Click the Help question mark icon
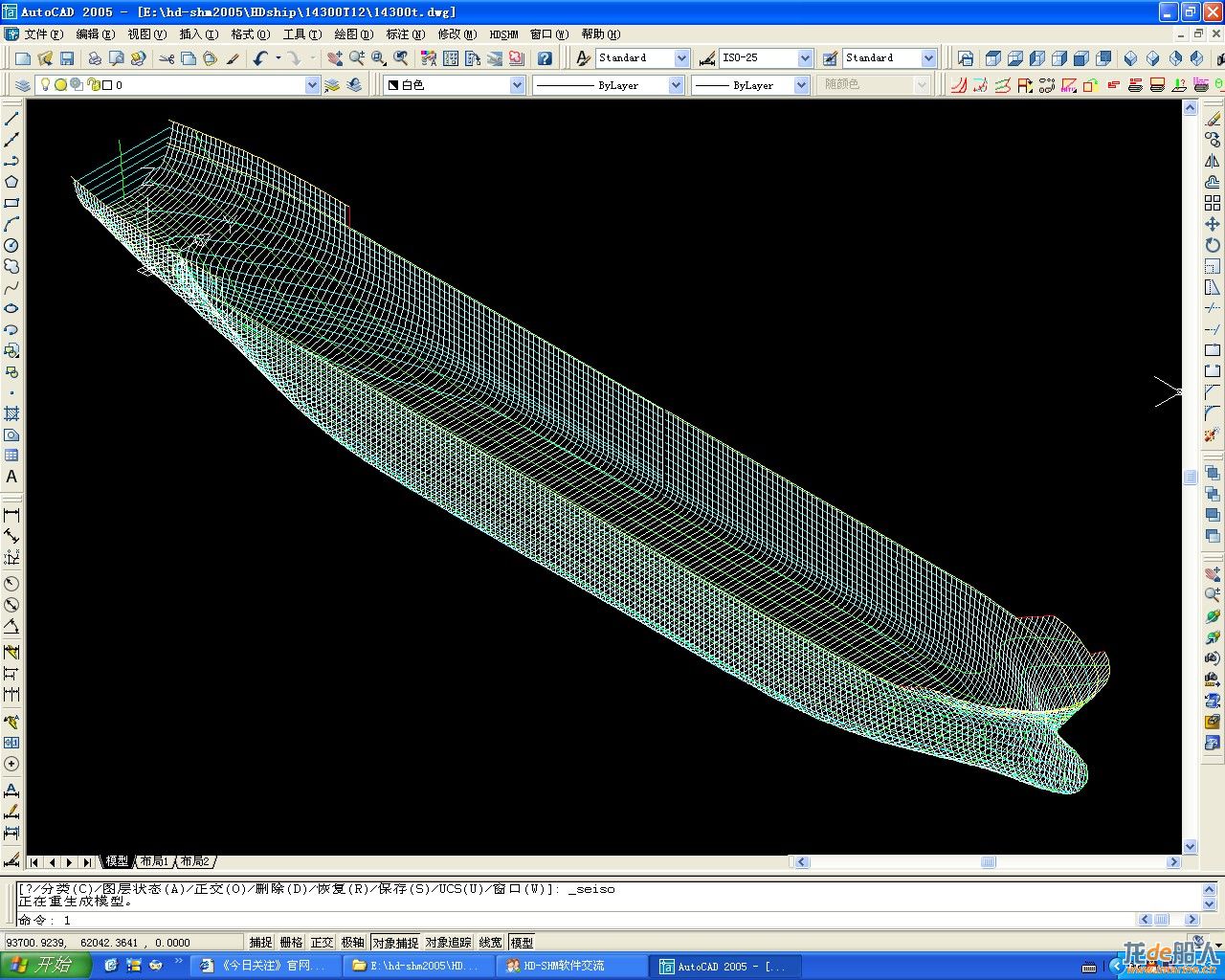The height and width of the screenshot is (980, 1225). click(545, 58)
